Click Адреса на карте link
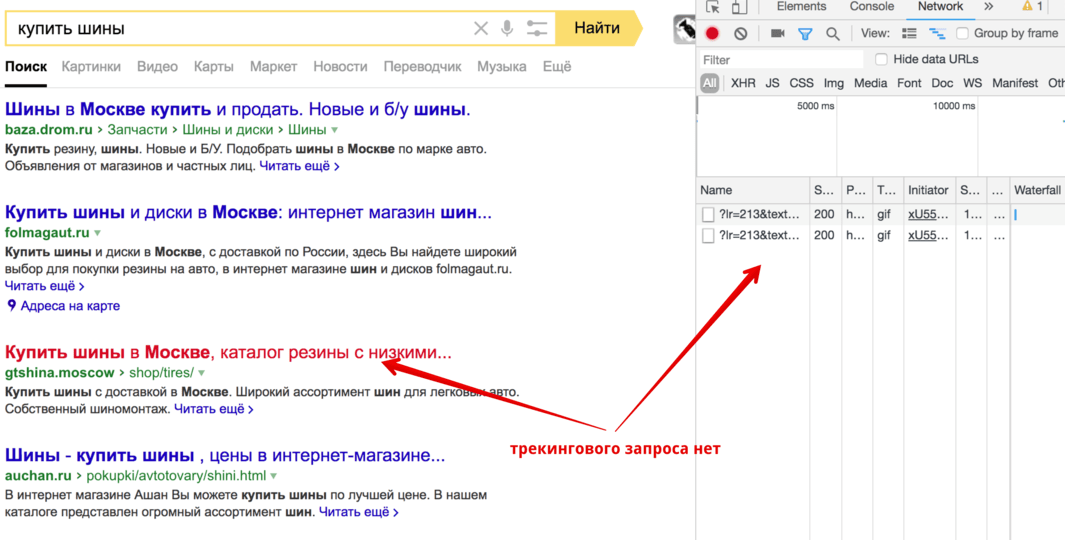 [x=70, y=306]
